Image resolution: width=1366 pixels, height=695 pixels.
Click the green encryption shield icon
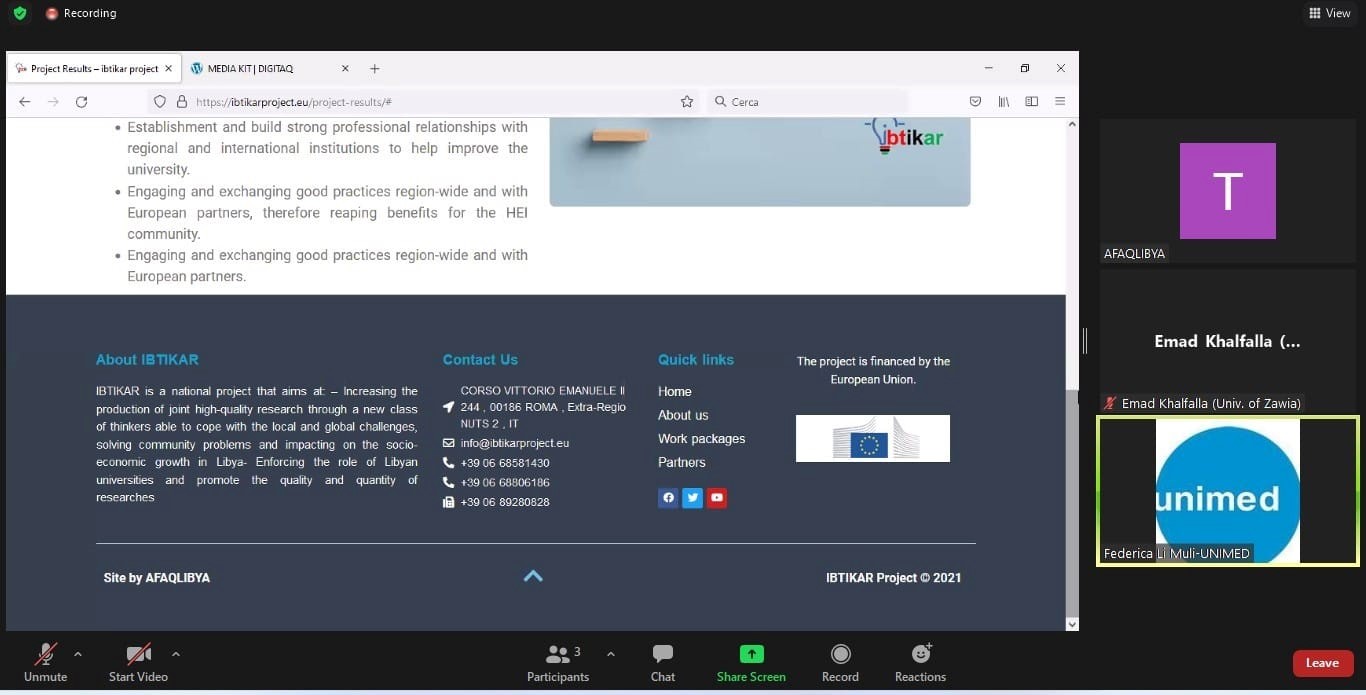coord(20,13)
